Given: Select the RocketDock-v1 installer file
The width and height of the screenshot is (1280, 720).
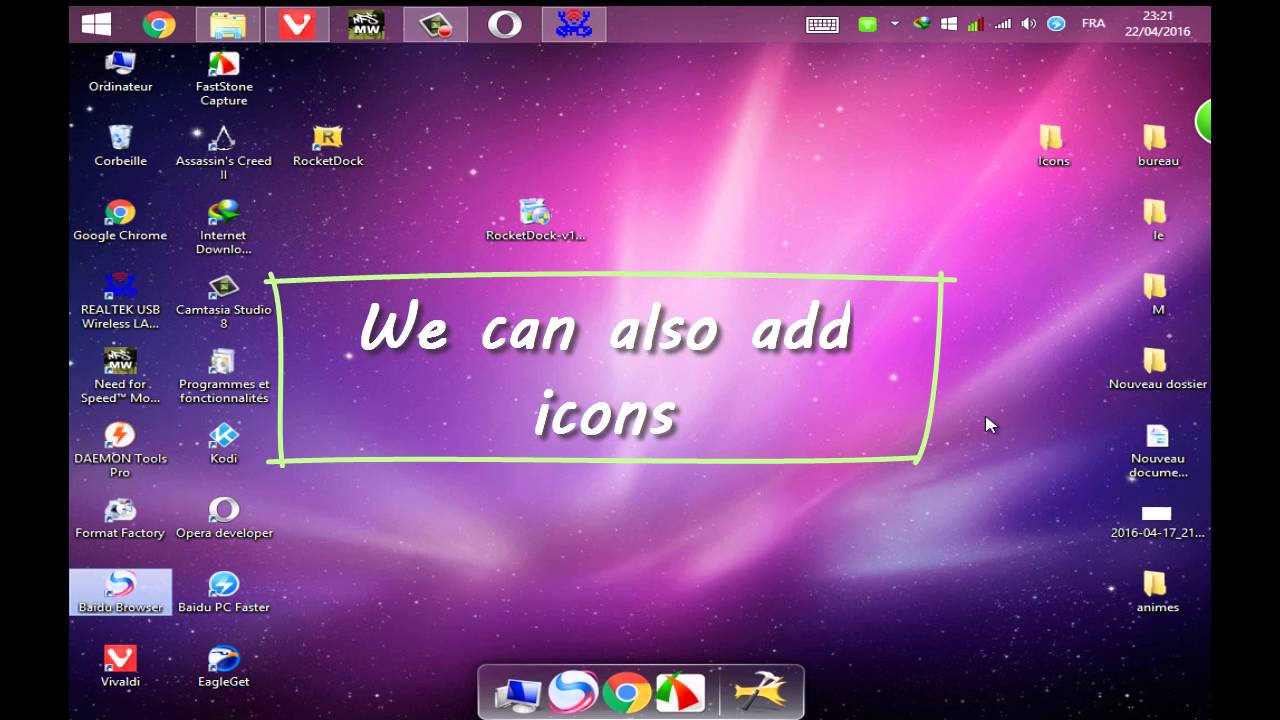Looking at the screenshot, I should pyautogui.click(x=535, y=220).
